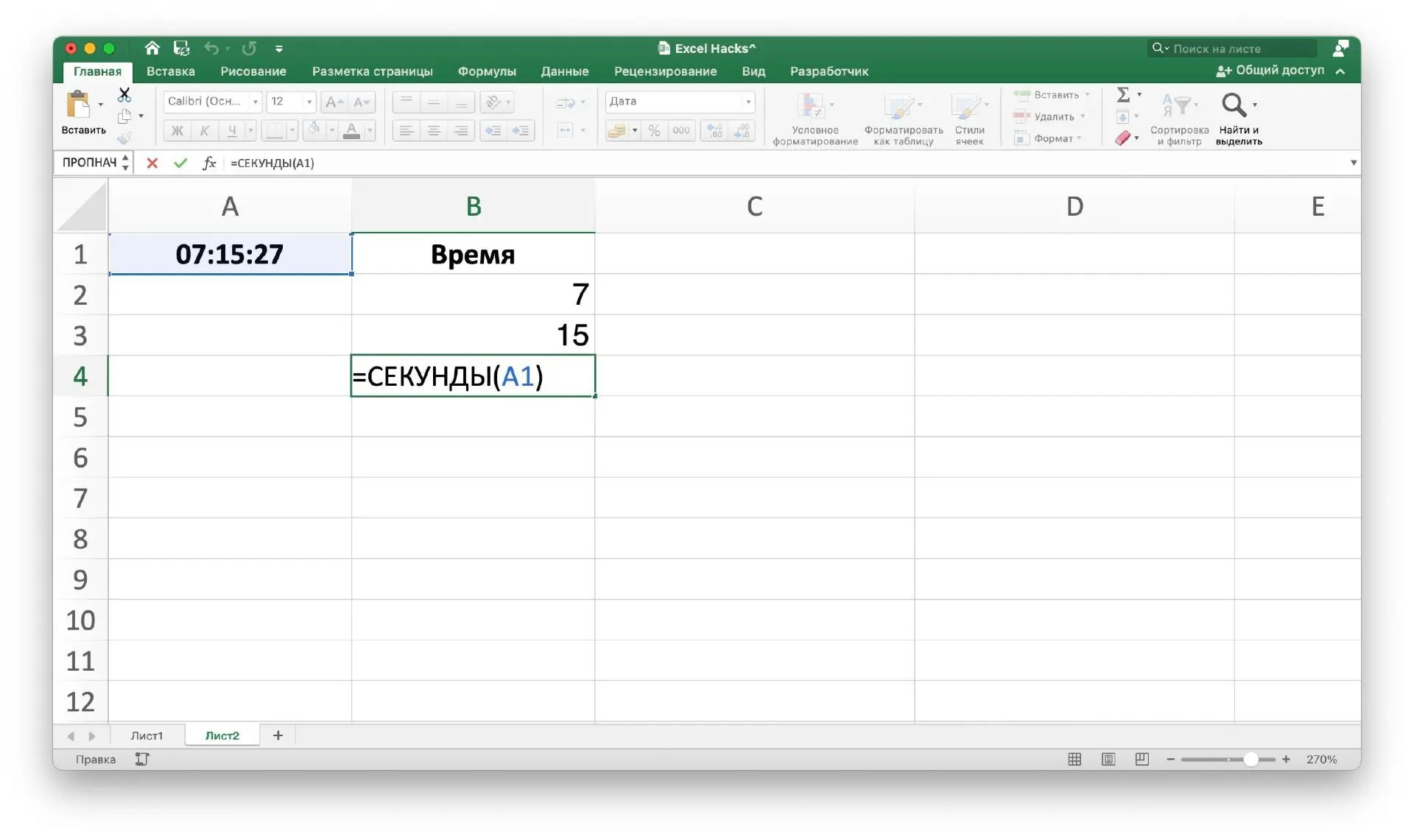Switch to the Формулы ribbon tab

point(486,71)
